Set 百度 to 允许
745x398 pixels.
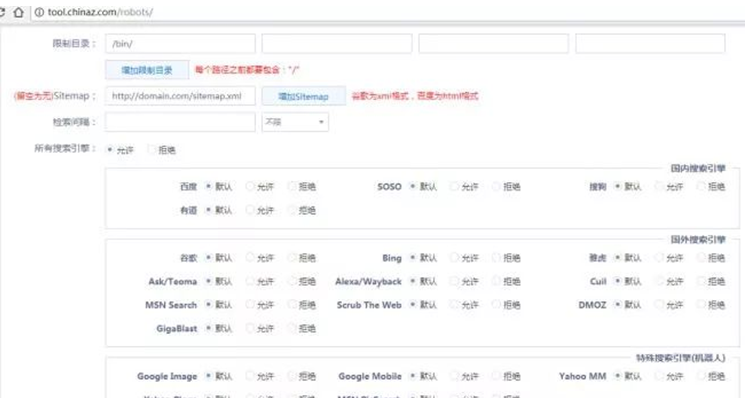pos(250,186)
